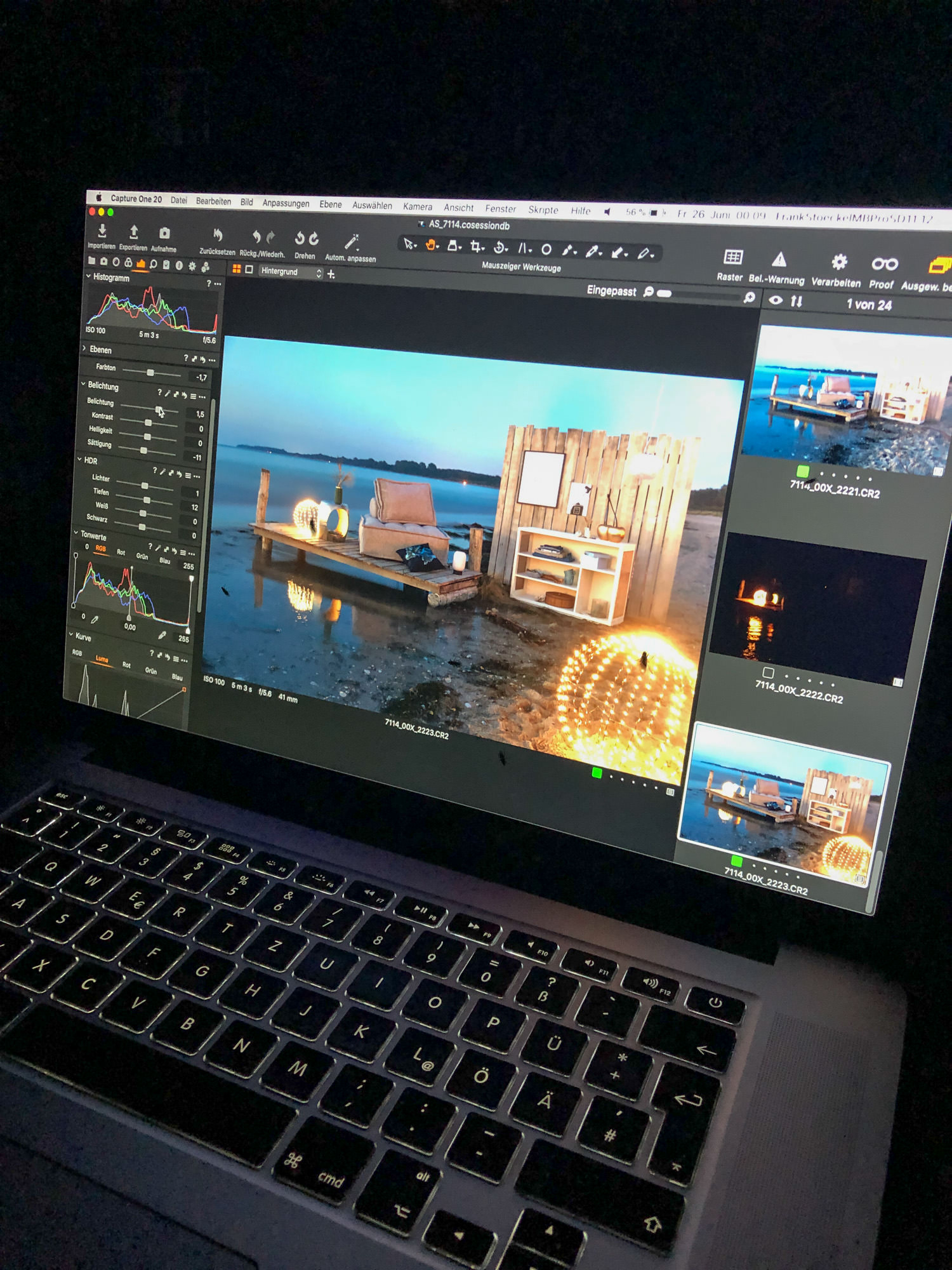The height and width of the screenshot is (1270, 952).
Task: Open the Kamera menu
Action: pos(417,207)
